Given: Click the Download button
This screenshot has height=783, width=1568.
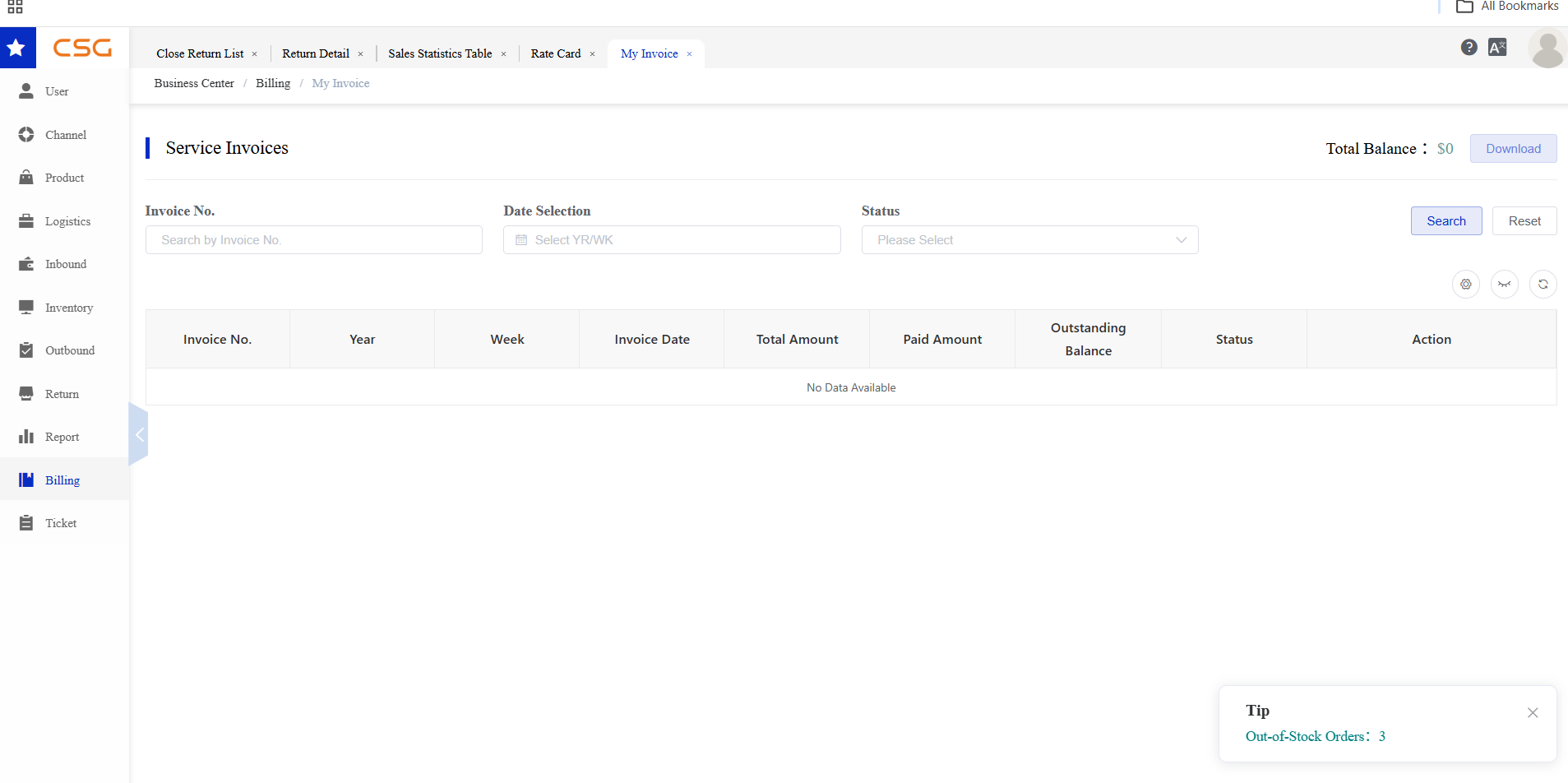Looking at the screenshot, I should coord(1513,149).
